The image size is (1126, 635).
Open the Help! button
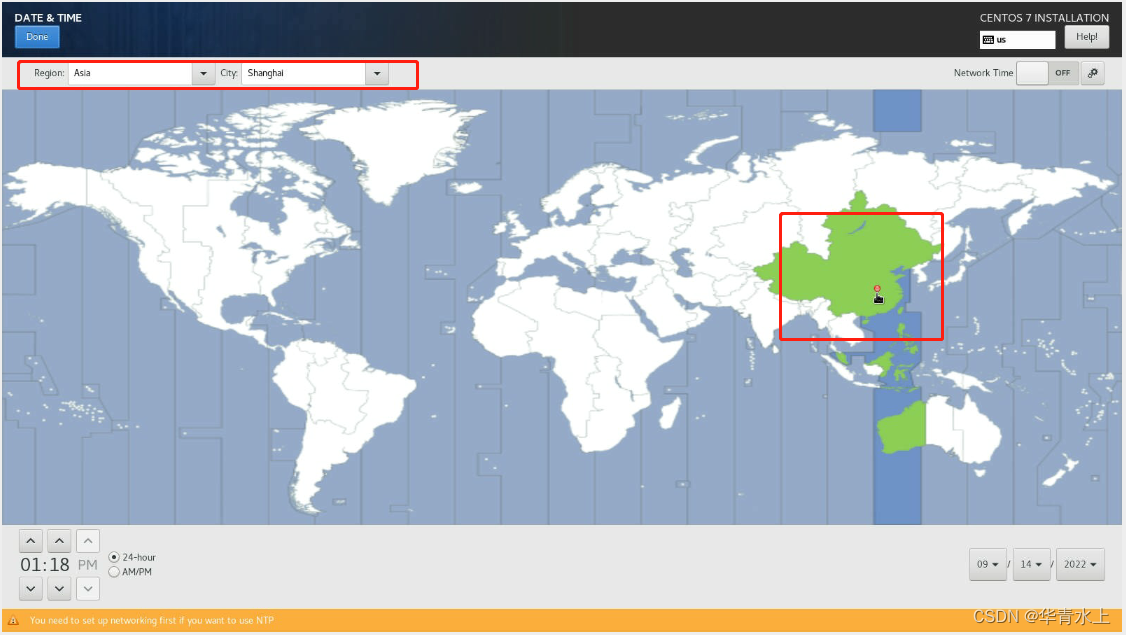click(x=1087, y=37)
